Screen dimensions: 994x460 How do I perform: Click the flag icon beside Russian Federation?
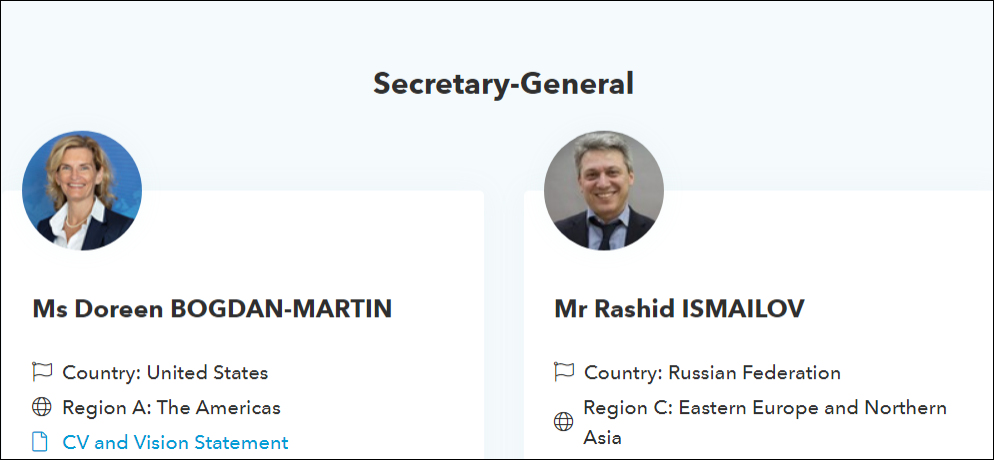click(563, 372)
